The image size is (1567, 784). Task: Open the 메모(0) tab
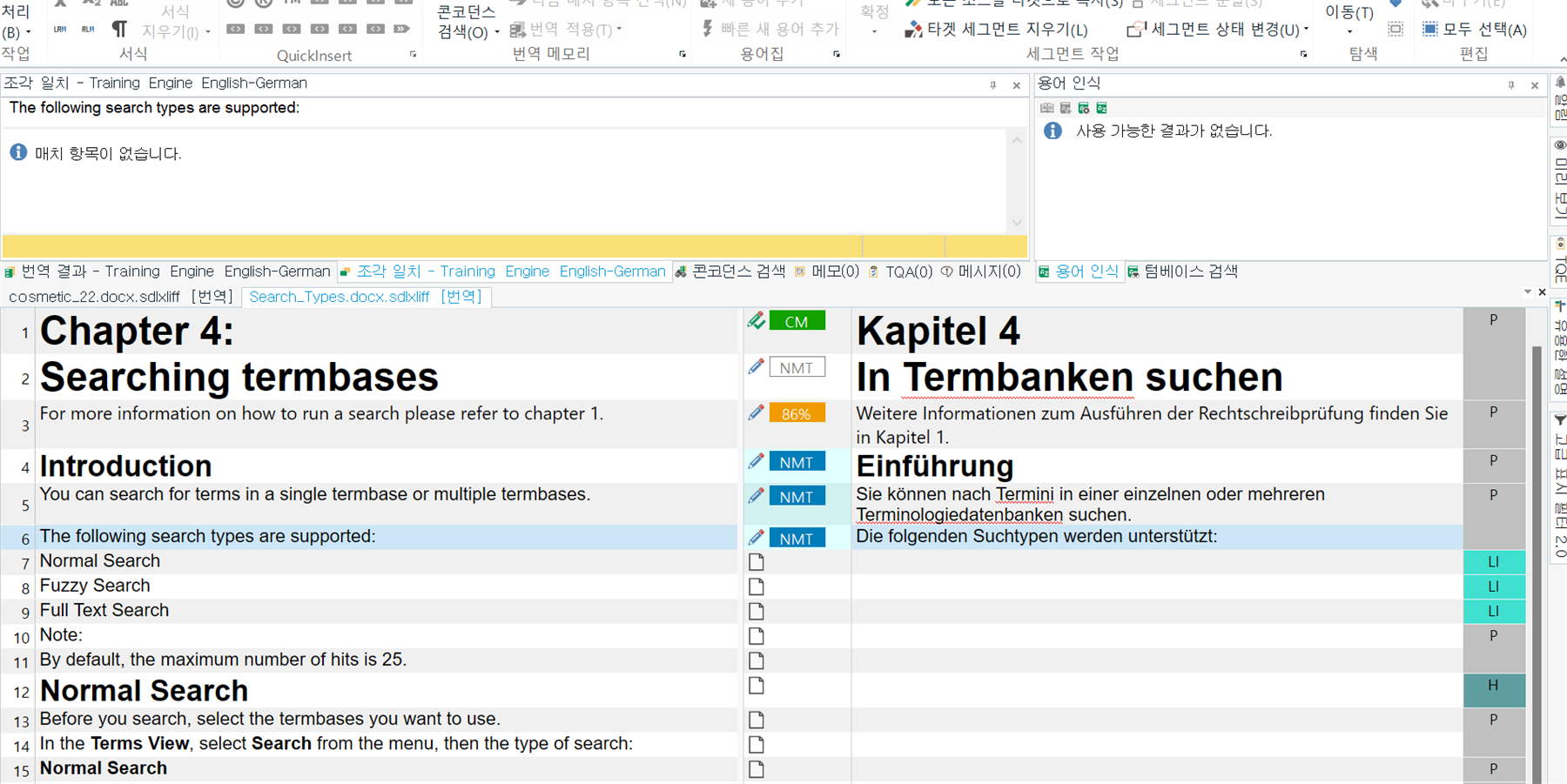pyautogui.click(x=826, y=271)
